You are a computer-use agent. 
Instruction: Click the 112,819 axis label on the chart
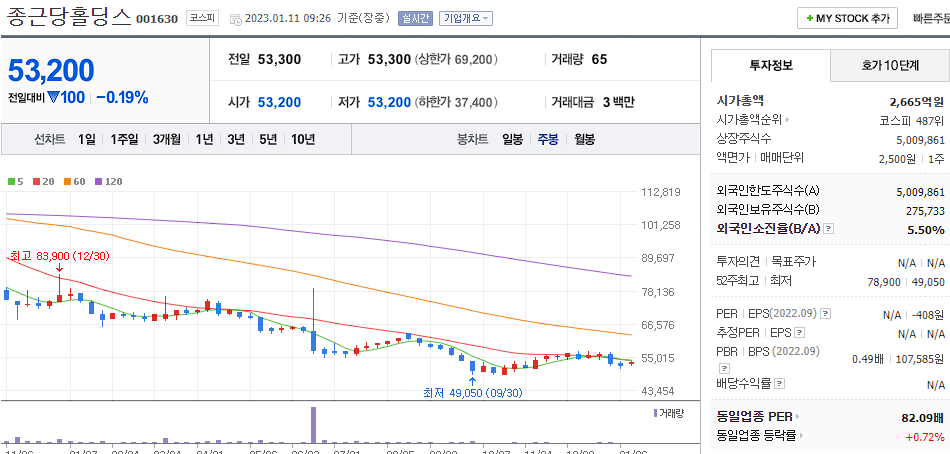pos(661,193)
